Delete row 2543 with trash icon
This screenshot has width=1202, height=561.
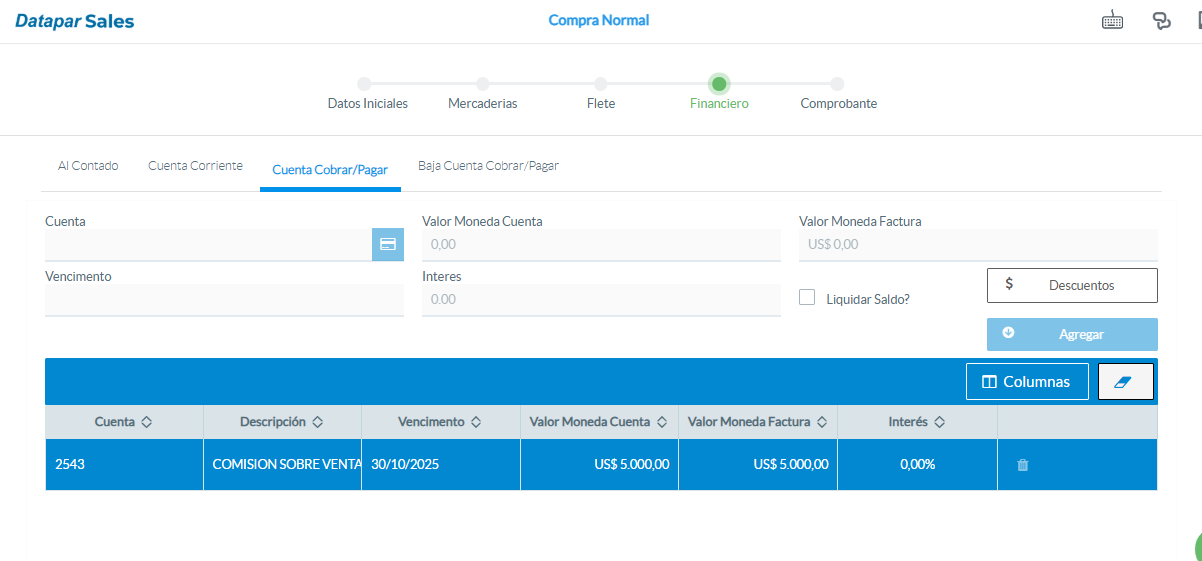point(1022,465)
